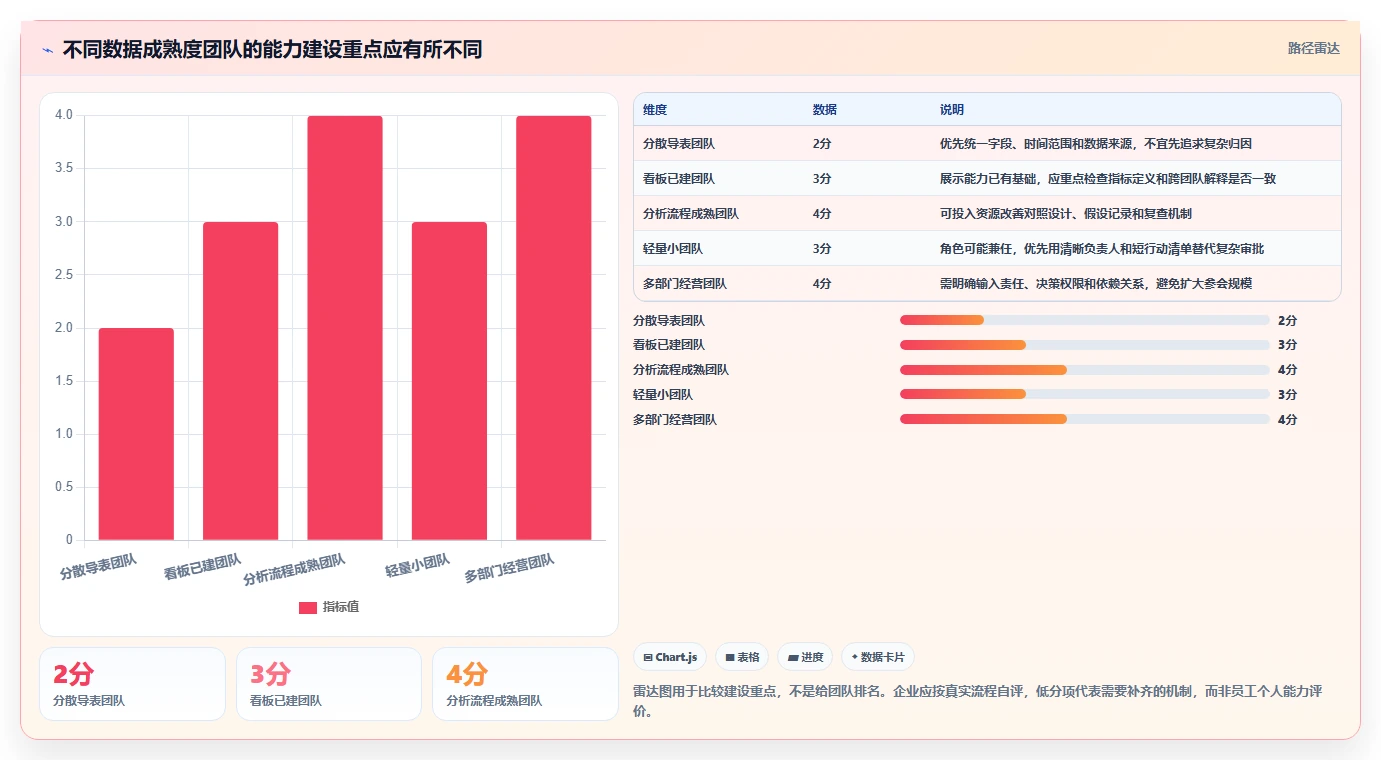This screenshot has height=760, width=1381.
Task: Click 角色可能兼任 description cell
Action: (x=1102, y=249)
